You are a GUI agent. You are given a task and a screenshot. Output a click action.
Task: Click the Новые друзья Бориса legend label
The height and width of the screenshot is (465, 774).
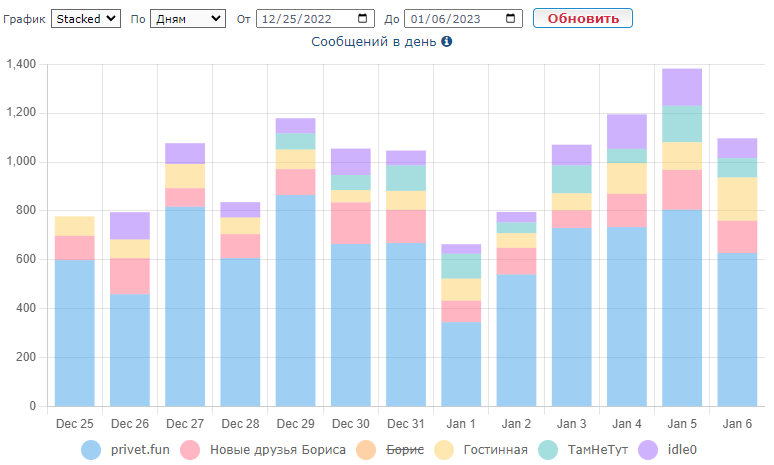point(278,450)
